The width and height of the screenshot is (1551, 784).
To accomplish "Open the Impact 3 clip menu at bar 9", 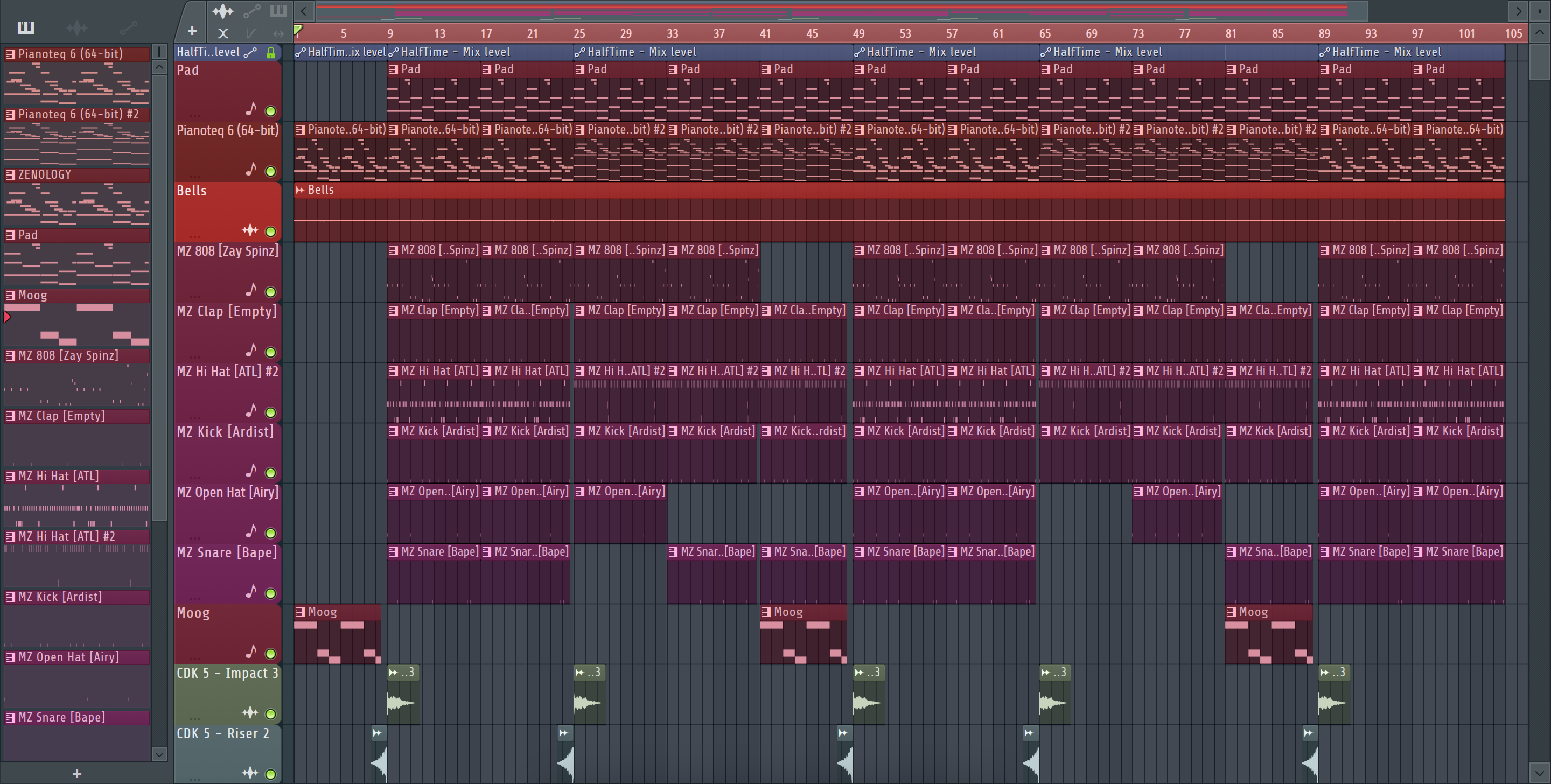I will pos(393,672).
